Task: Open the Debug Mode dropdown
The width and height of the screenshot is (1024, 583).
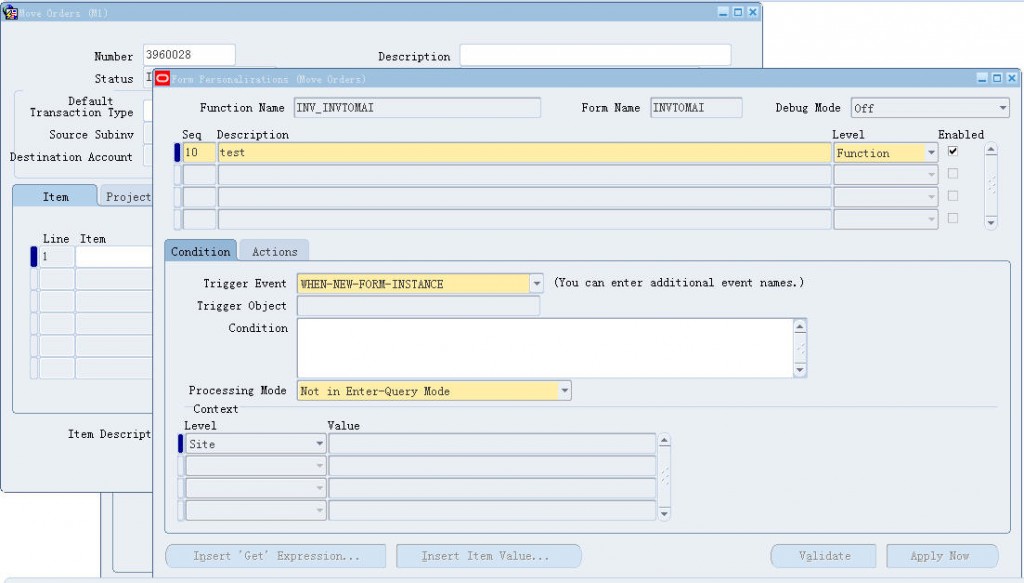Action: [x=1004, y=107]
